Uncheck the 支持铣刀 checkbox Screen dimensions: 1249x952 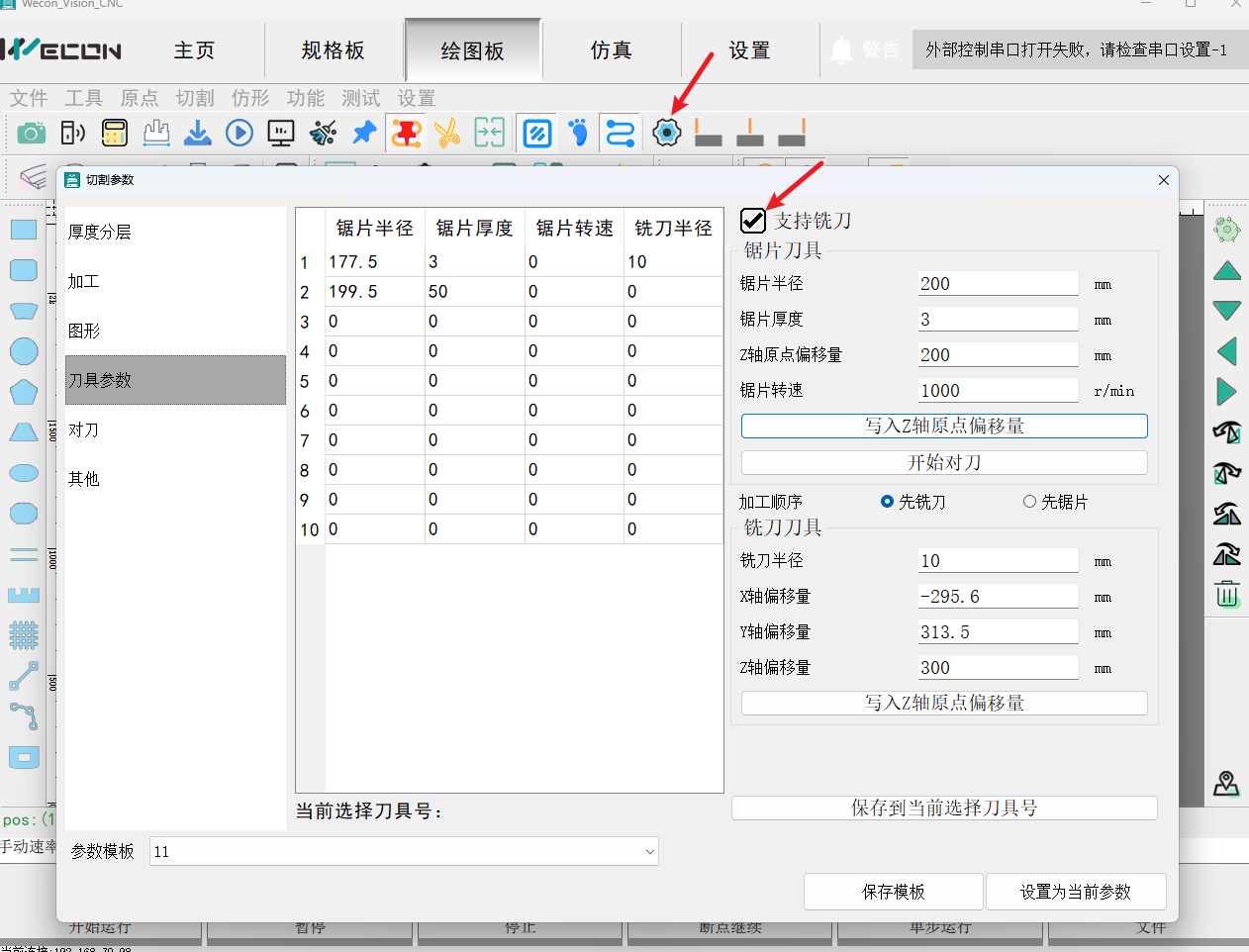753,221
